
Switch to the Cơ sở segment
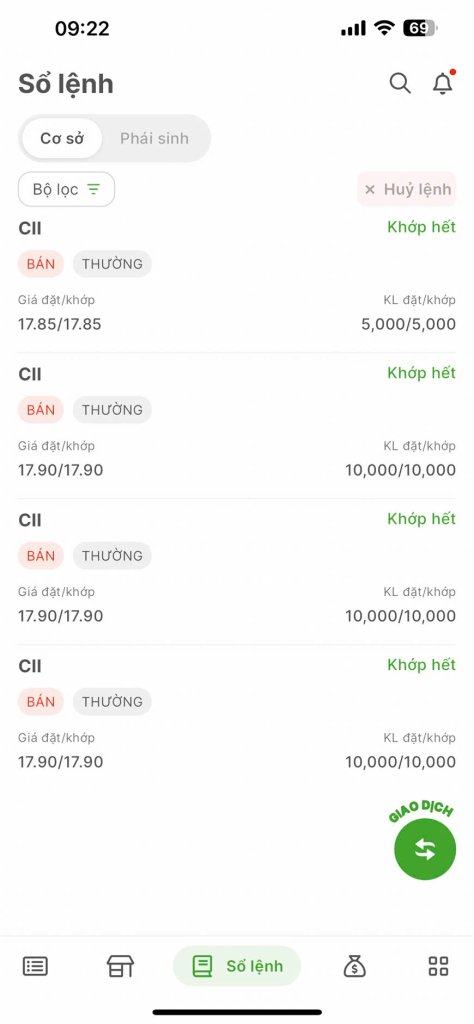[x=62, y=138]
